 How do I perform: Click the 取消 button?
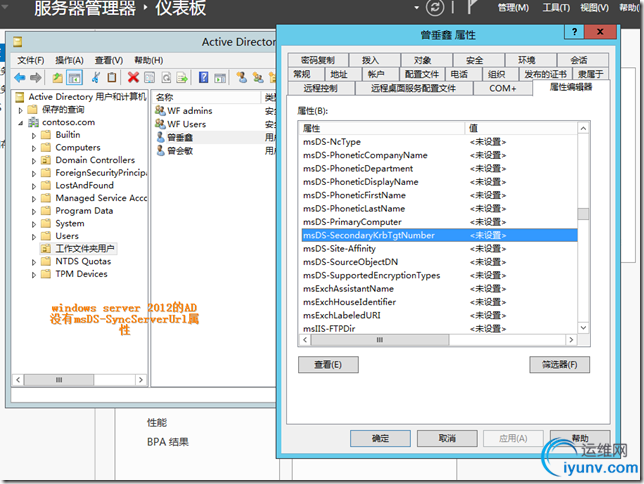pos(447,438)
